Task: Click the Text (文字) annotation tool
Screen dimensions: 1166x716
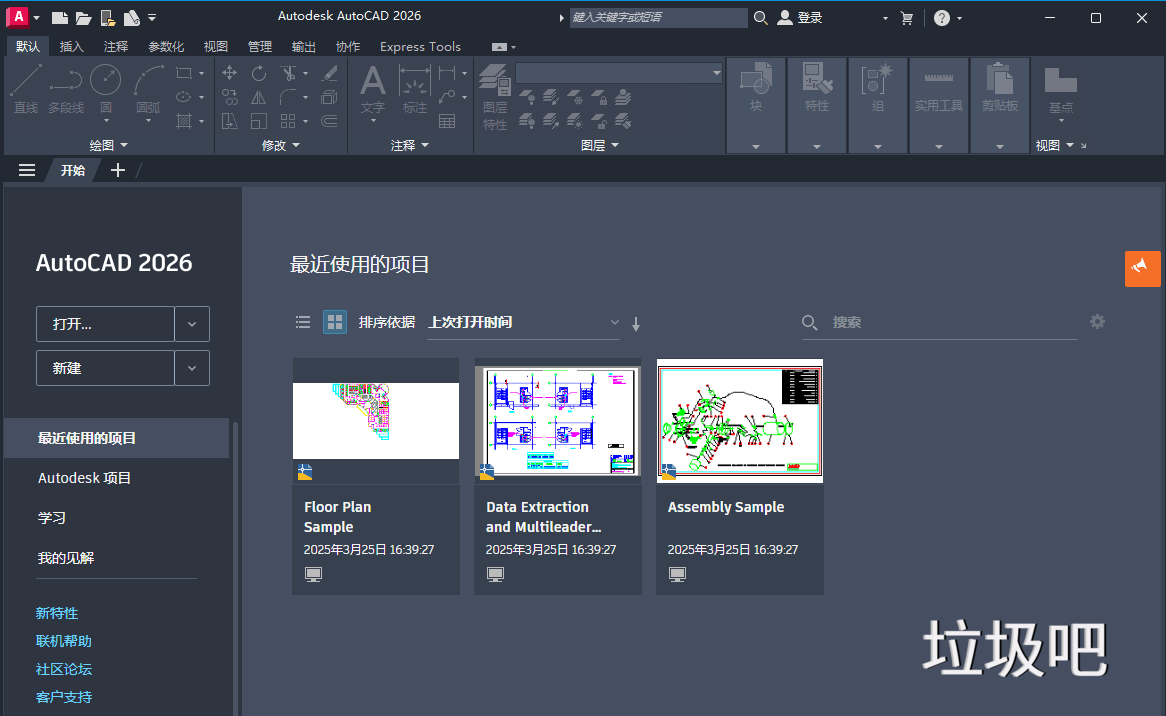Action: (372, 88)
